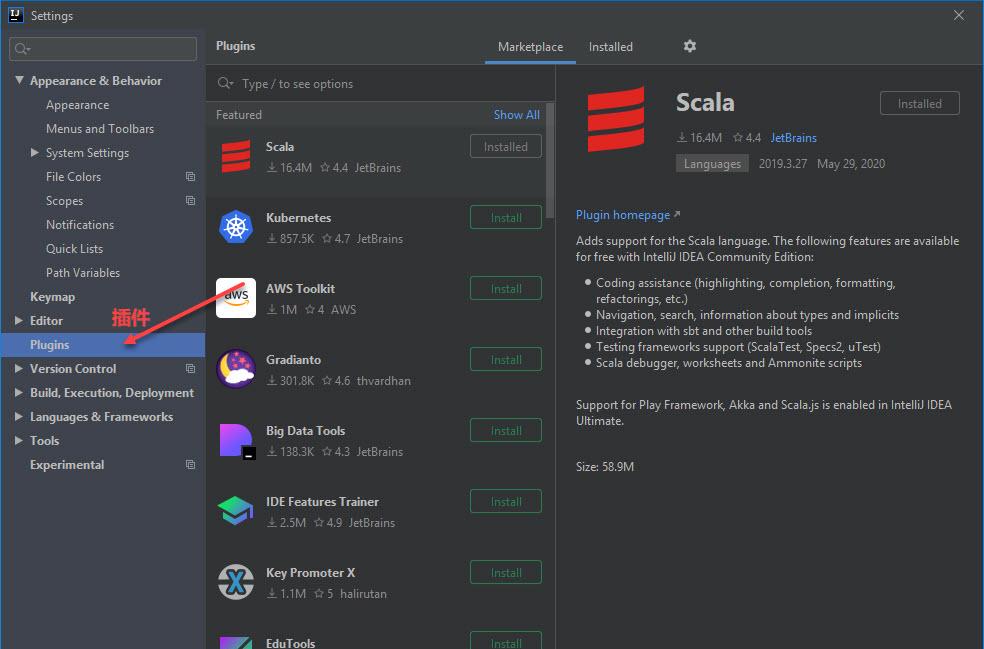This screenshot has width=984, height=649.
Task: Install the EduTools plugin
Action: (x=506, y=641)
